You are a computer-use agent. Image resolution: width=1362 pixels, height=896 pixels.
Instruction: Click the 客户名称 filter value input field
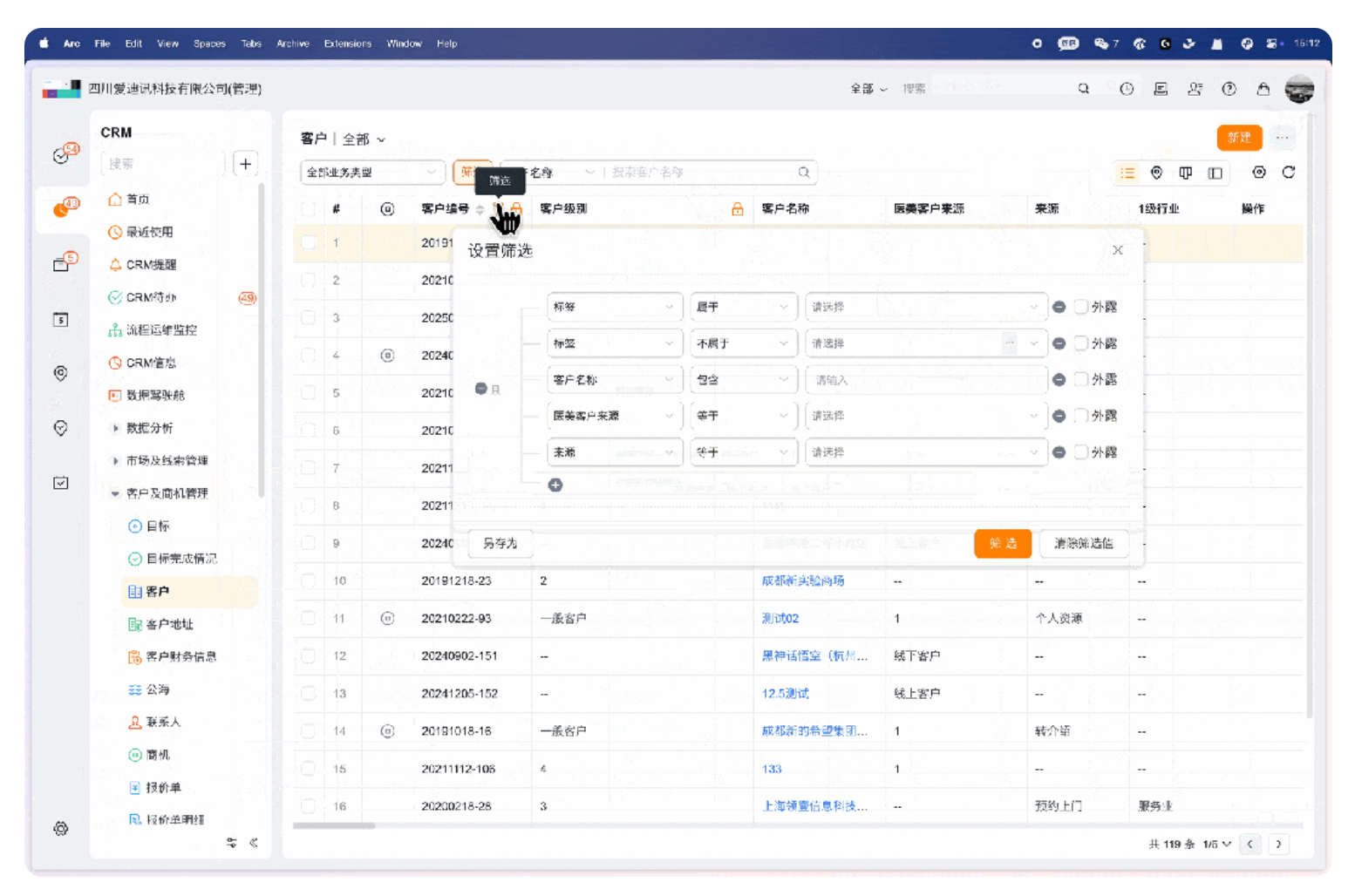(x=924, y=380)
